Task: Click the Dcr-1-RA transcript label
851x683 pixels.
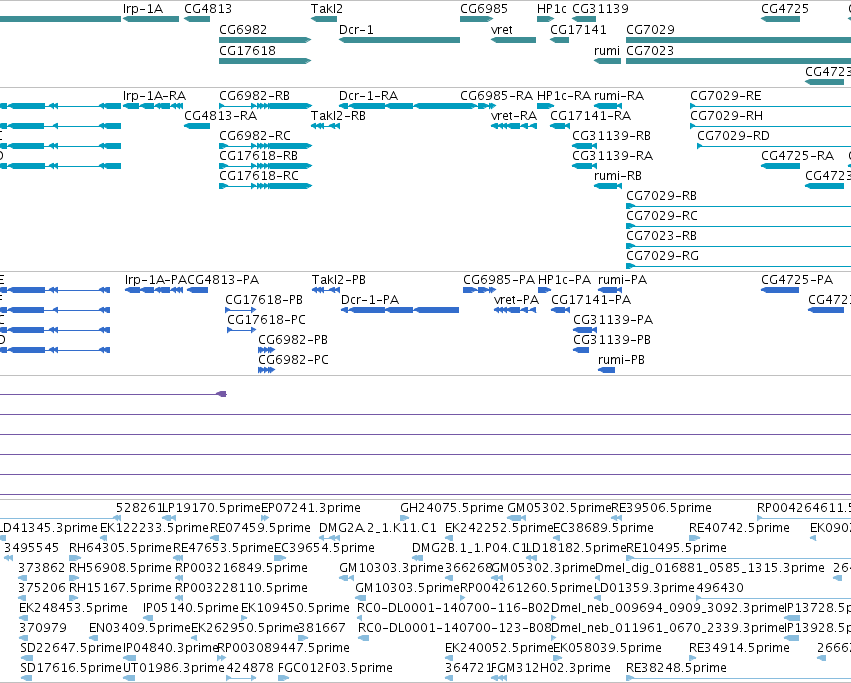Action: (x=369, y=96)
